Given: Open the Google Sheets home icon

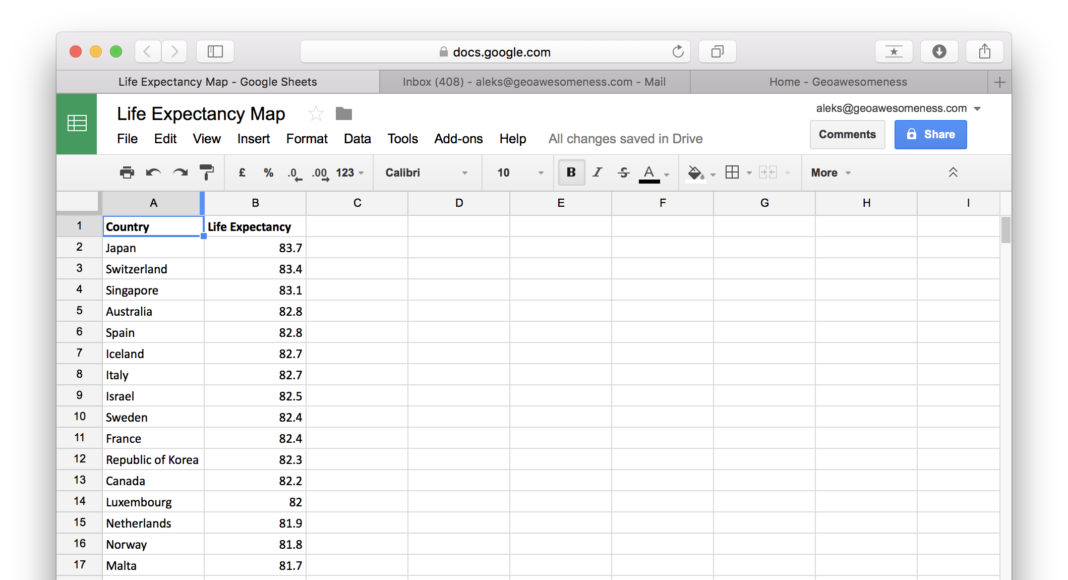Looking at the screenshot, I should click(x=77, y=124).
